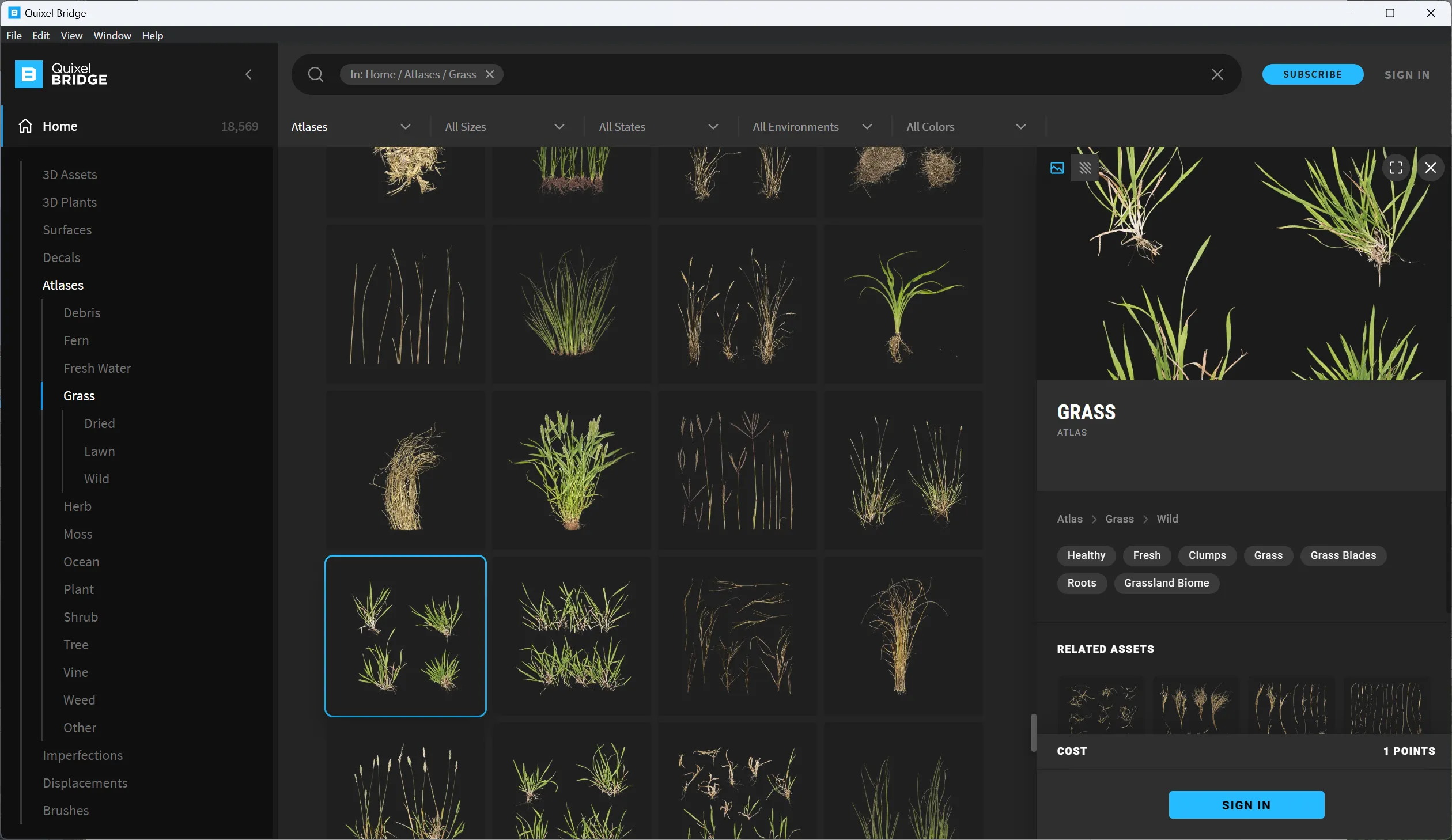Select the Wild grass subcategory

click(96, 479)
